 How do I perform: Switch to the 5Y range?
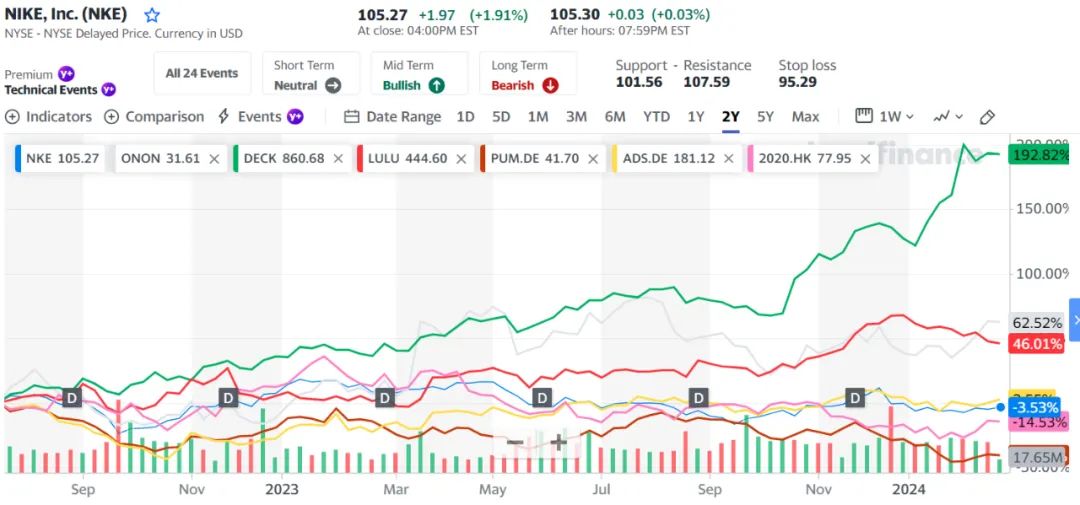coord(765,117)
